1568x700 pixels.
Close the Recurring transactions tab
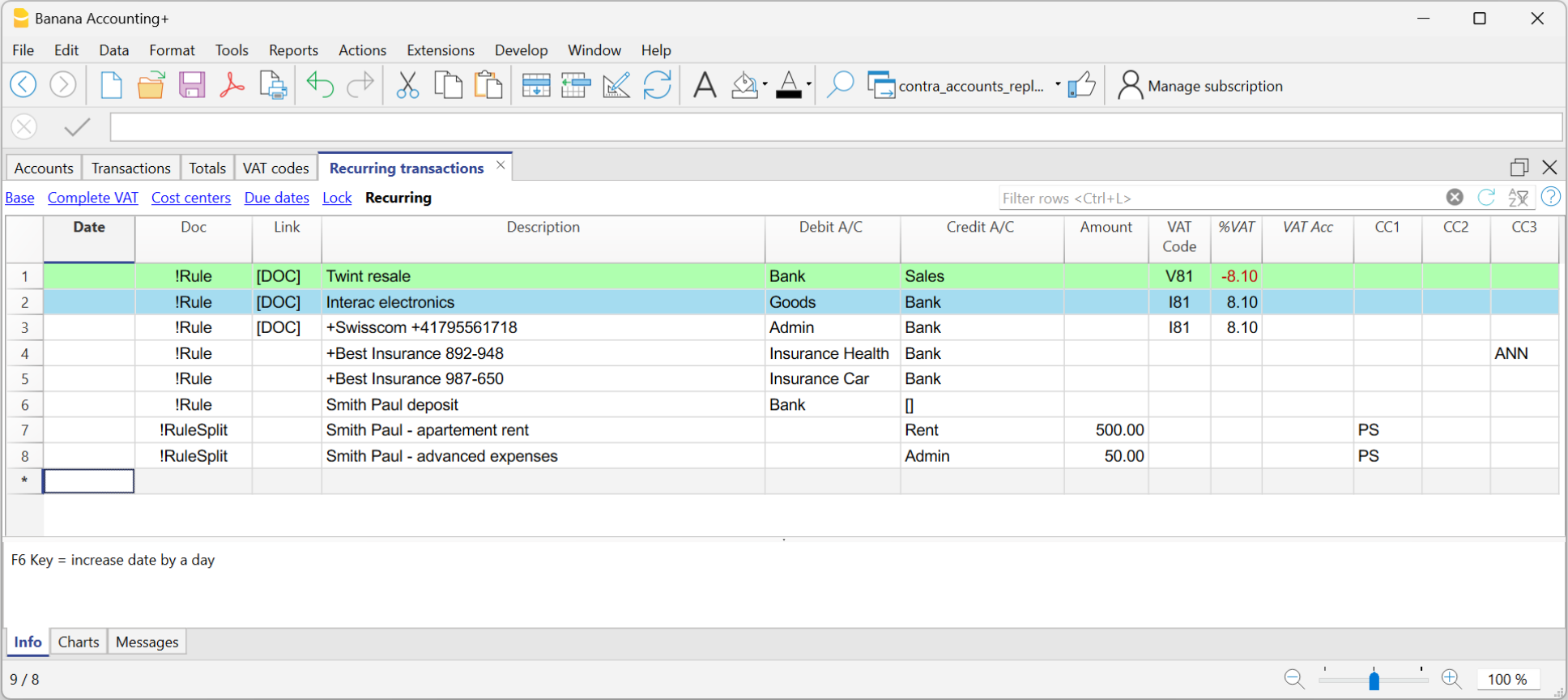501,165
